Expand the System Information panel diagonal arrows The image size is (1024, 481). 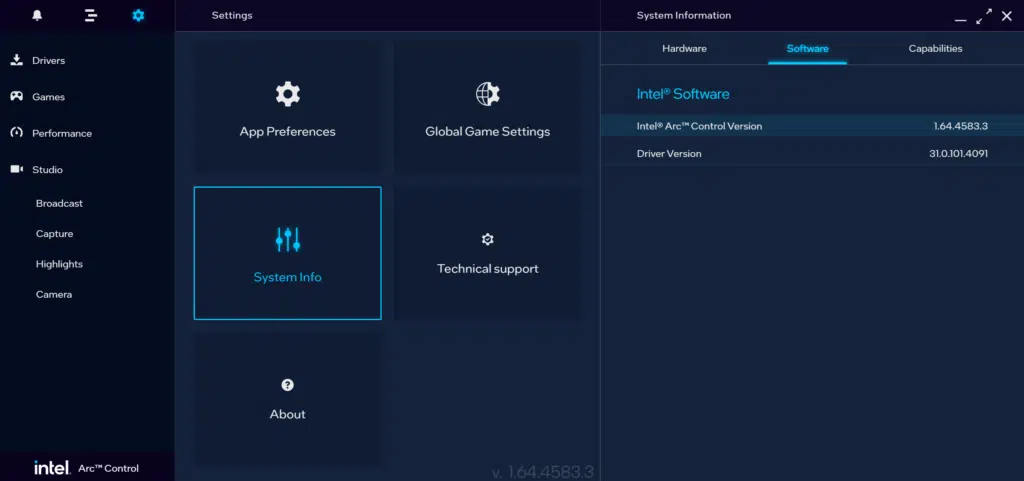984,16
